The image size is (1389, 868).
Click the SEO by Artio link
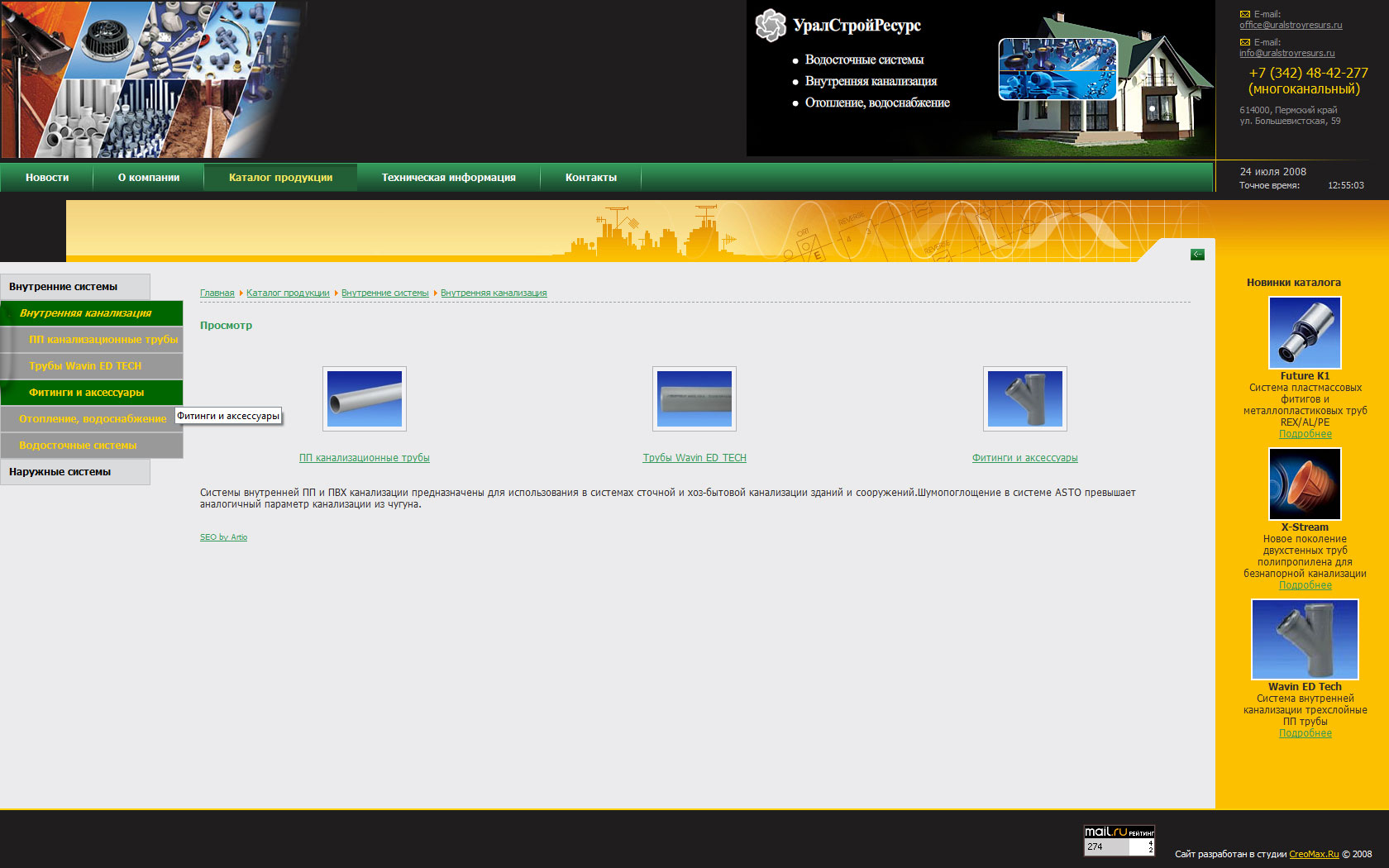point(224,537)
